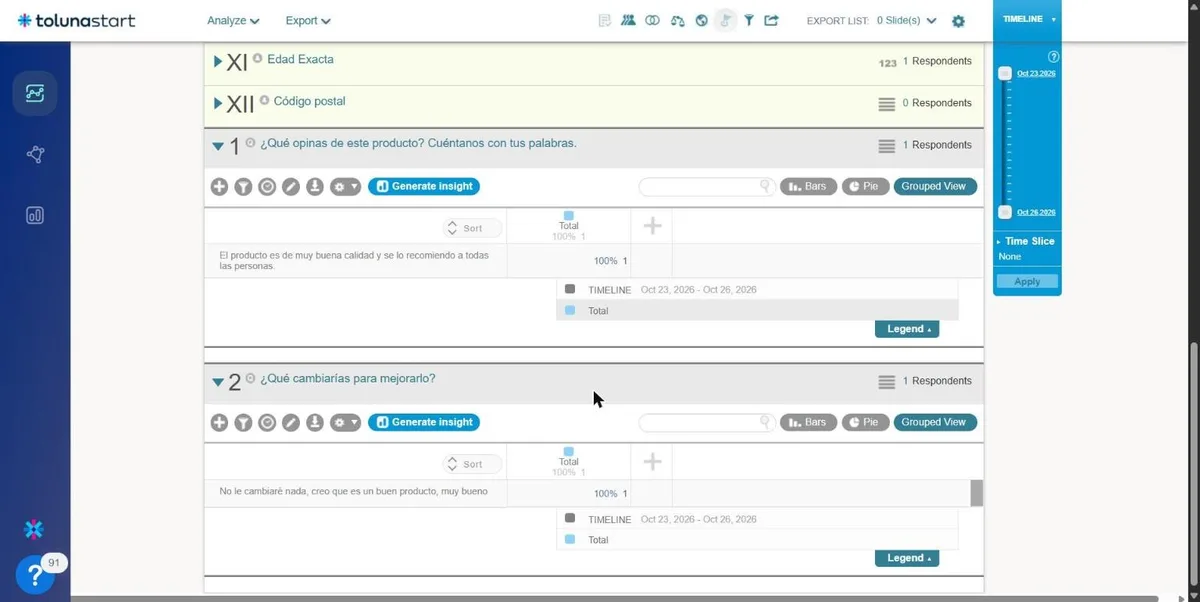This screenshot has height=602, width=1200.
Task: Open the filter funnel icon in question 1 toolbar
Action: tap(243, 187)
